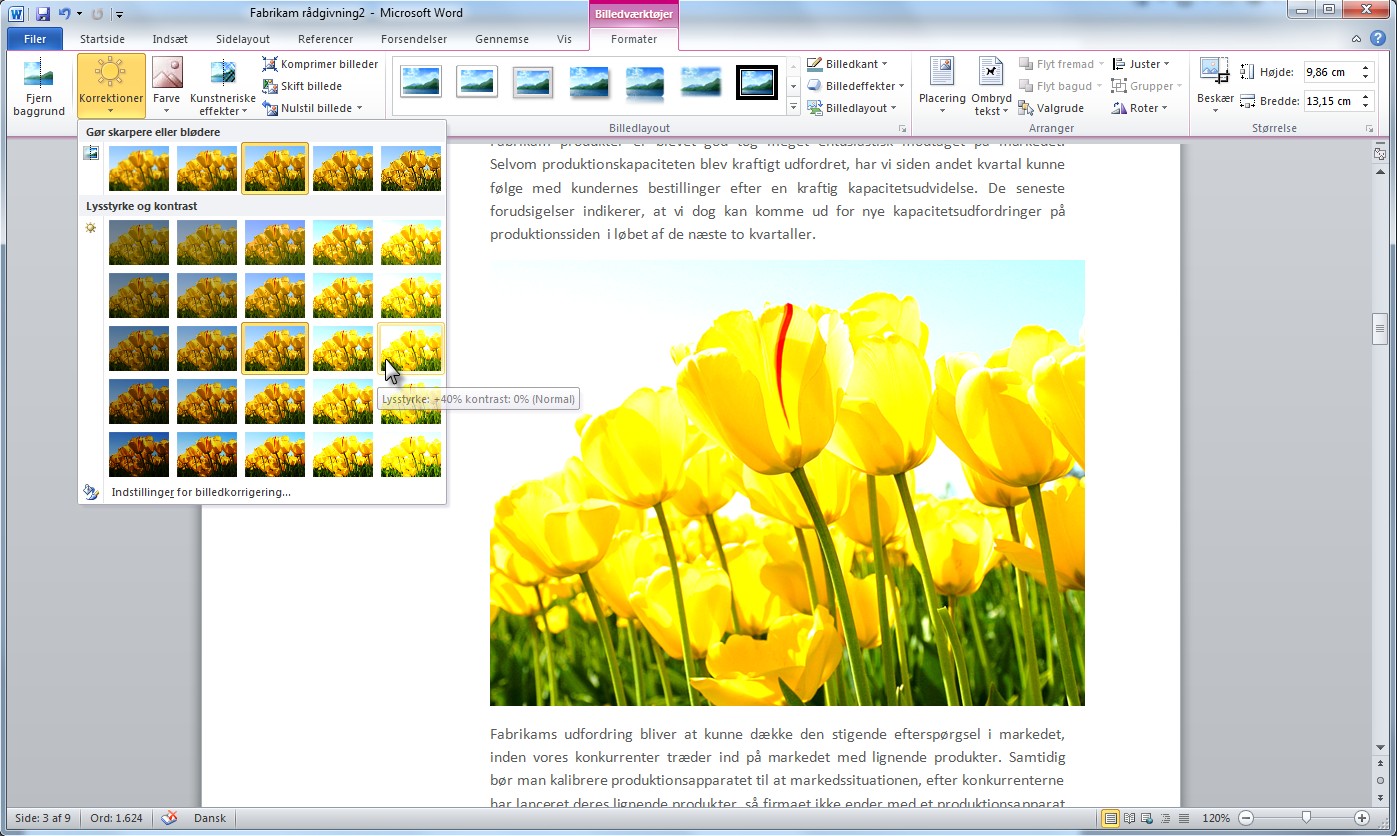Viewport: 1397px width, 836px height.
Task: Open the Roter rotate dropdown
Action: pos(1140,108)
